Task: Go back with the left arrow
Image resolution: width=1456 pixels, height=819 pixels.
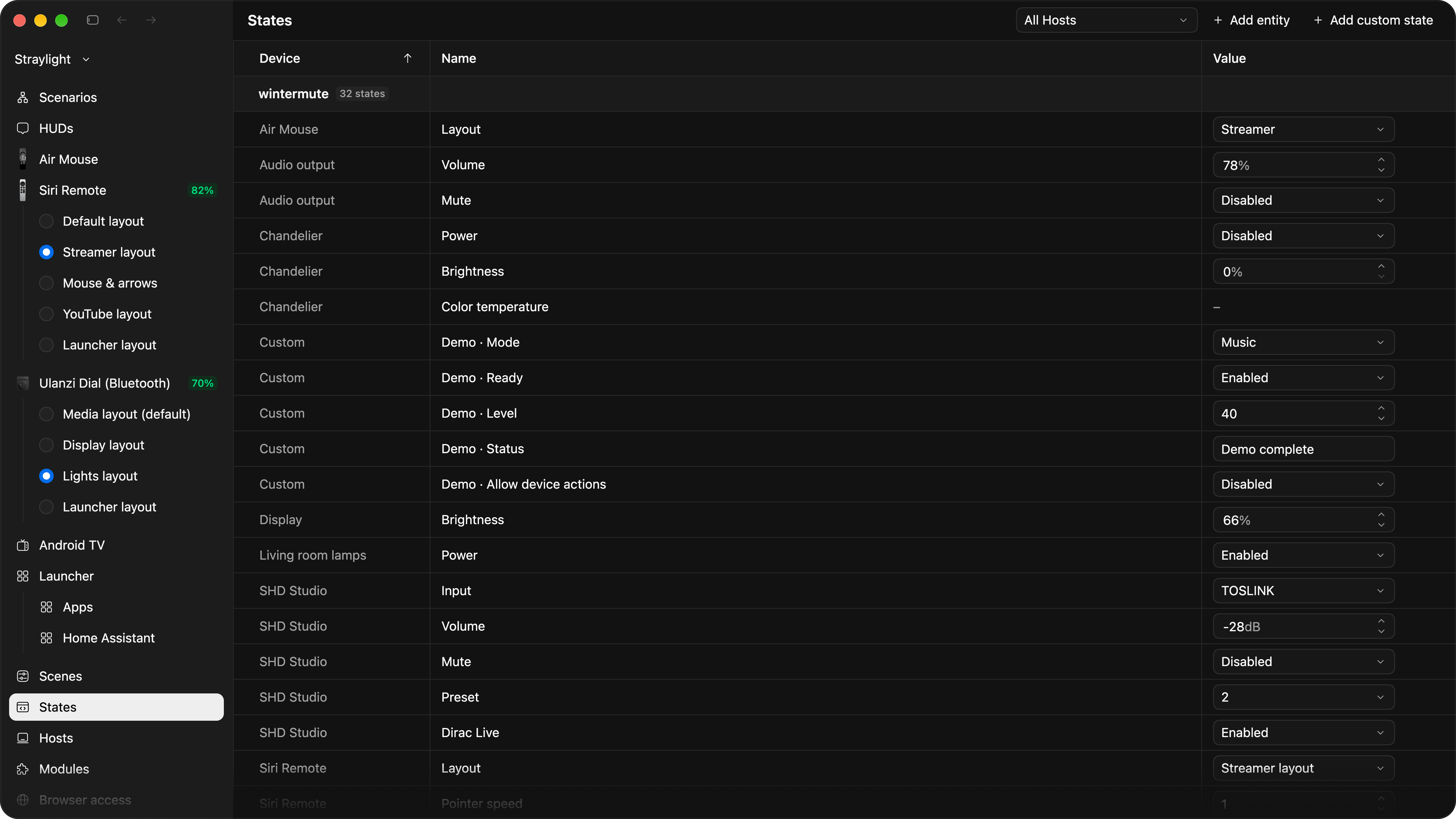Action: coord(122,20)
